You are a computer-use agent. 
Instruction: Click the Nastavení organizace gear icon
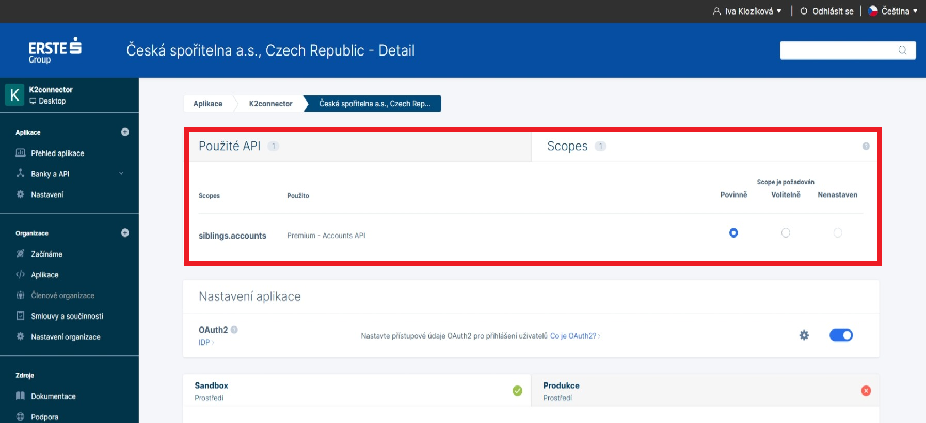20,337
